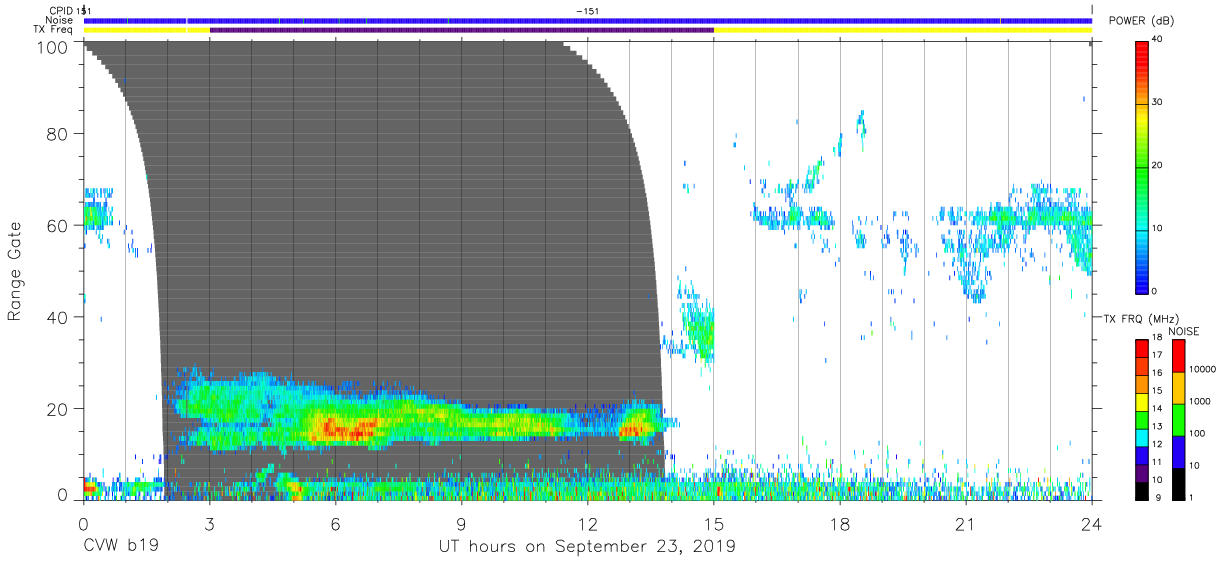Click the 'UT hours on September 23, 2019' label
1228x567 pixels.
pos(587,547)
